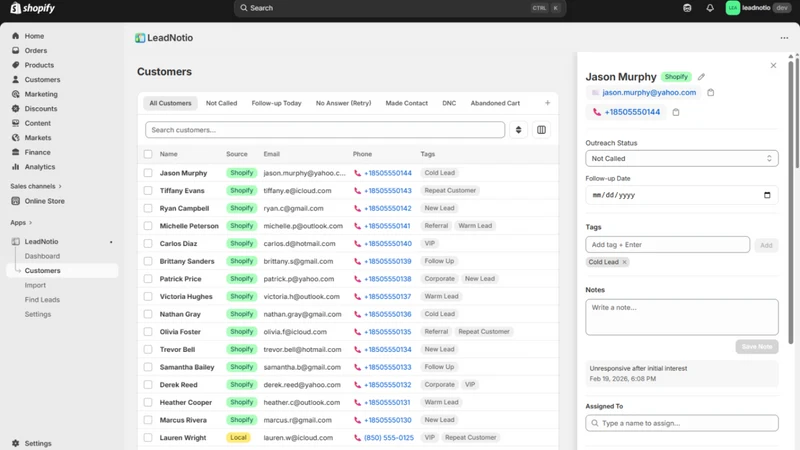Open the sort options button
800x450 pixels.
[x=518, y=130]
